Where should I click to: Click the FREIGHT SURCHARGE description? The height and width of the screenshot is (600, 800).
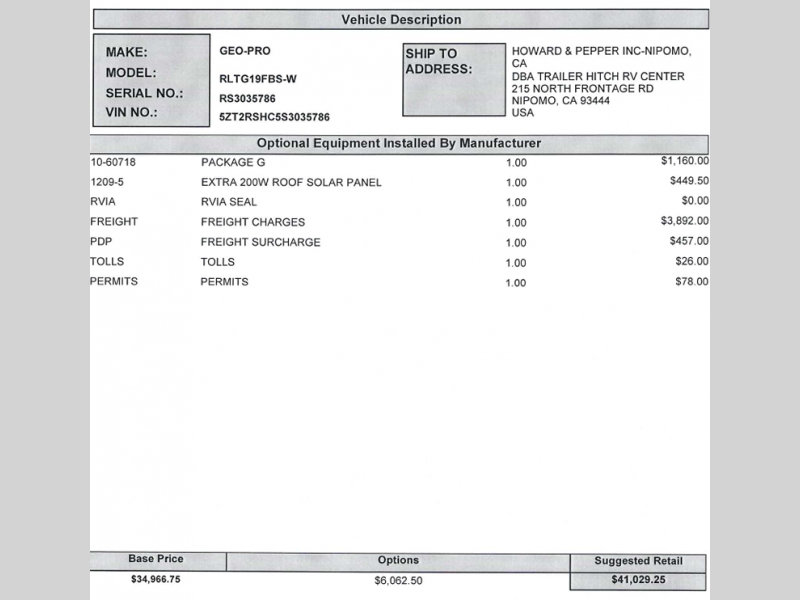260,242
